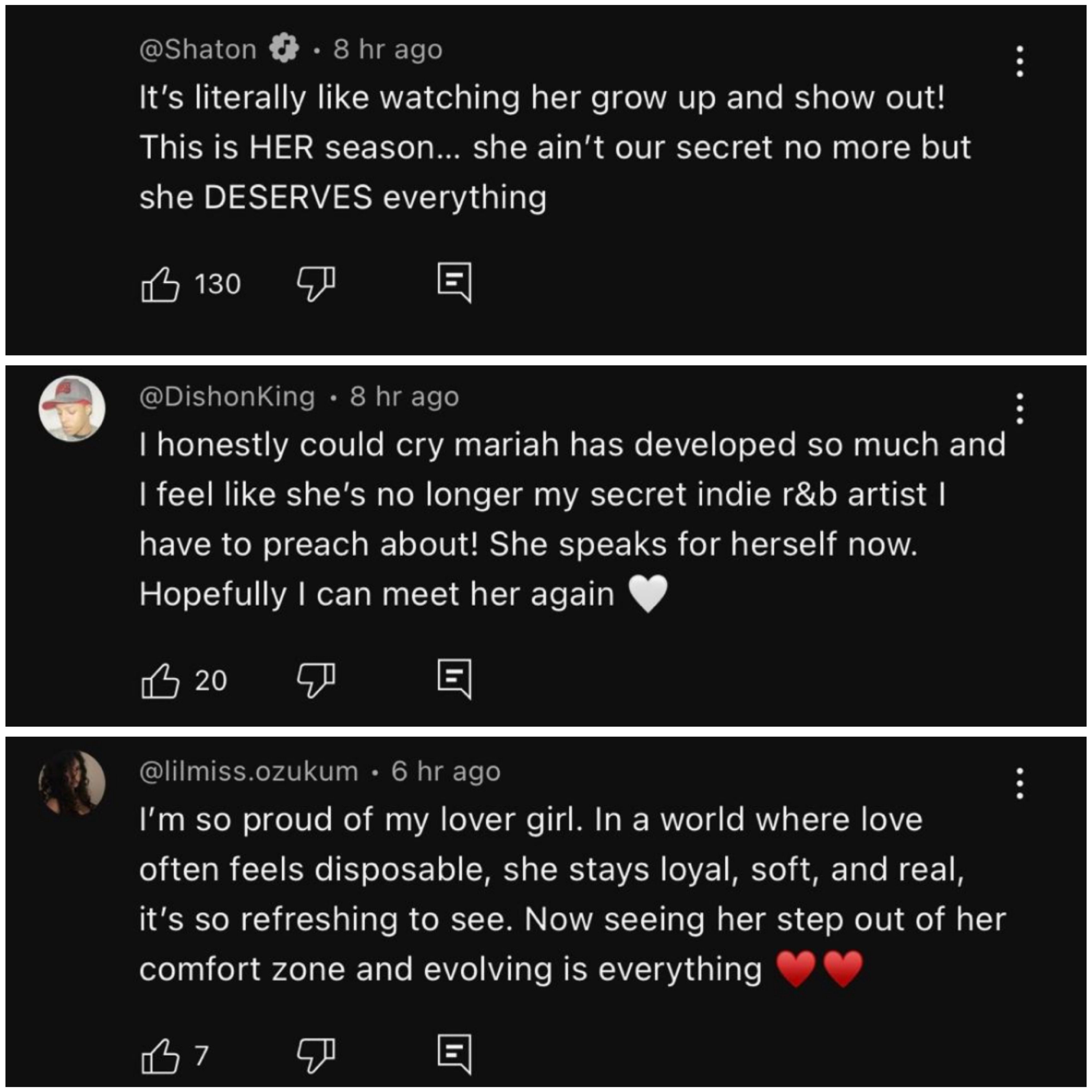Dislike the @DishonKing comment
1092x1092 pixels.
click(x=316, y=679)
